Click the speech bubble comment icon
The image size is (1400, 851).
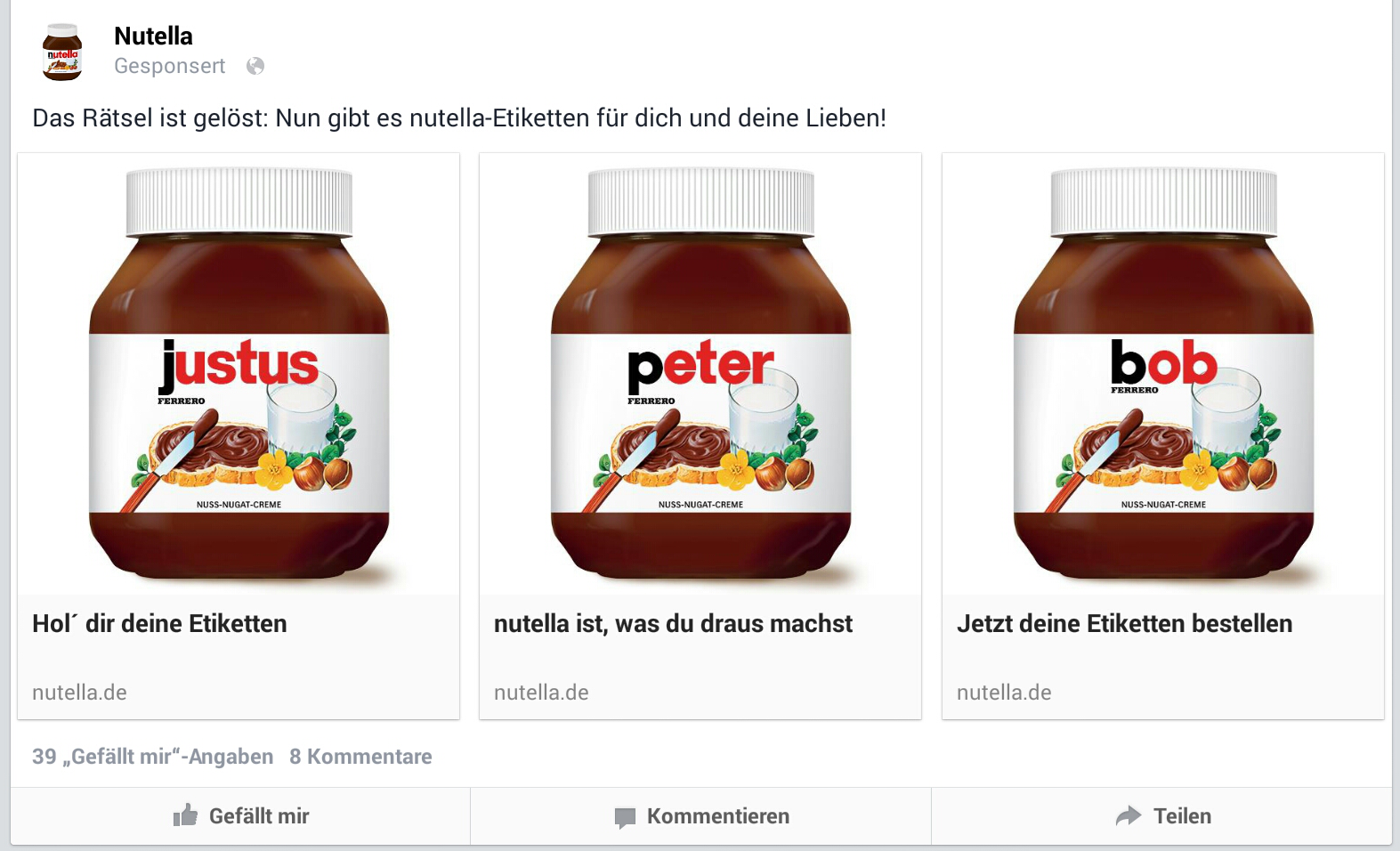625,817
